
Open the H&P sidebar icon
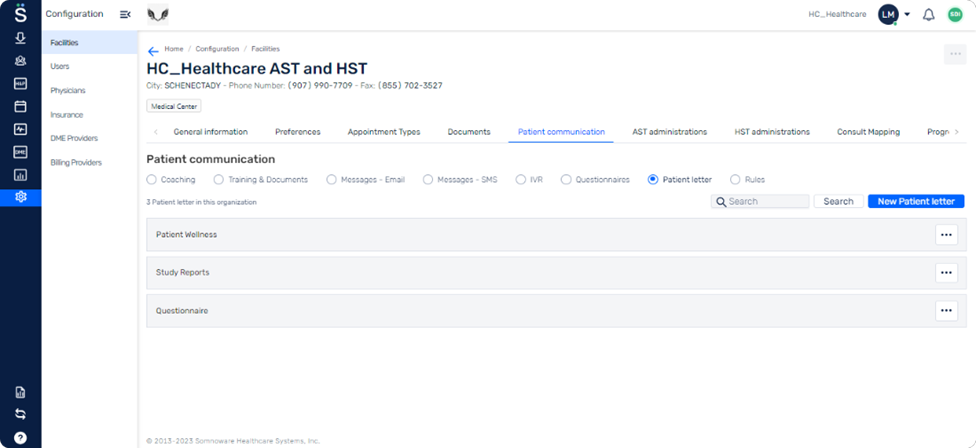pyautogui.click(x=21, y=83)
